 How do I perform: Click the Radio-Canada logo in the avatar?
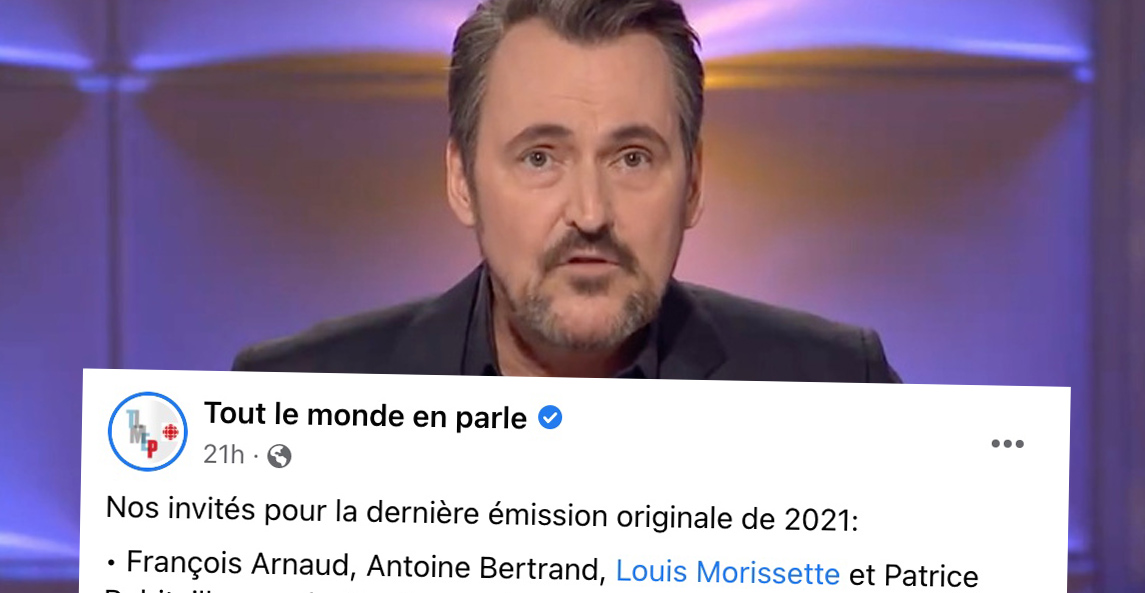[170, 432]
